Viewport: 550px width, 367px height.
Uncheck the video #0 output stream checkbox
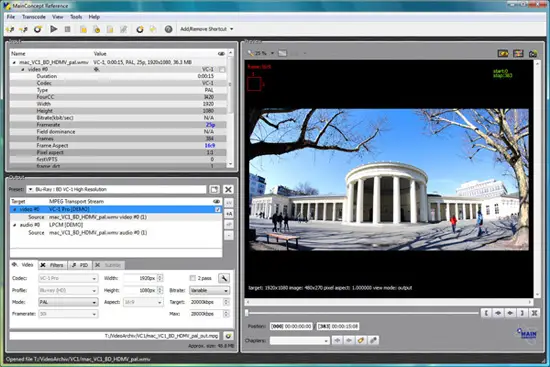pos(217,209)
